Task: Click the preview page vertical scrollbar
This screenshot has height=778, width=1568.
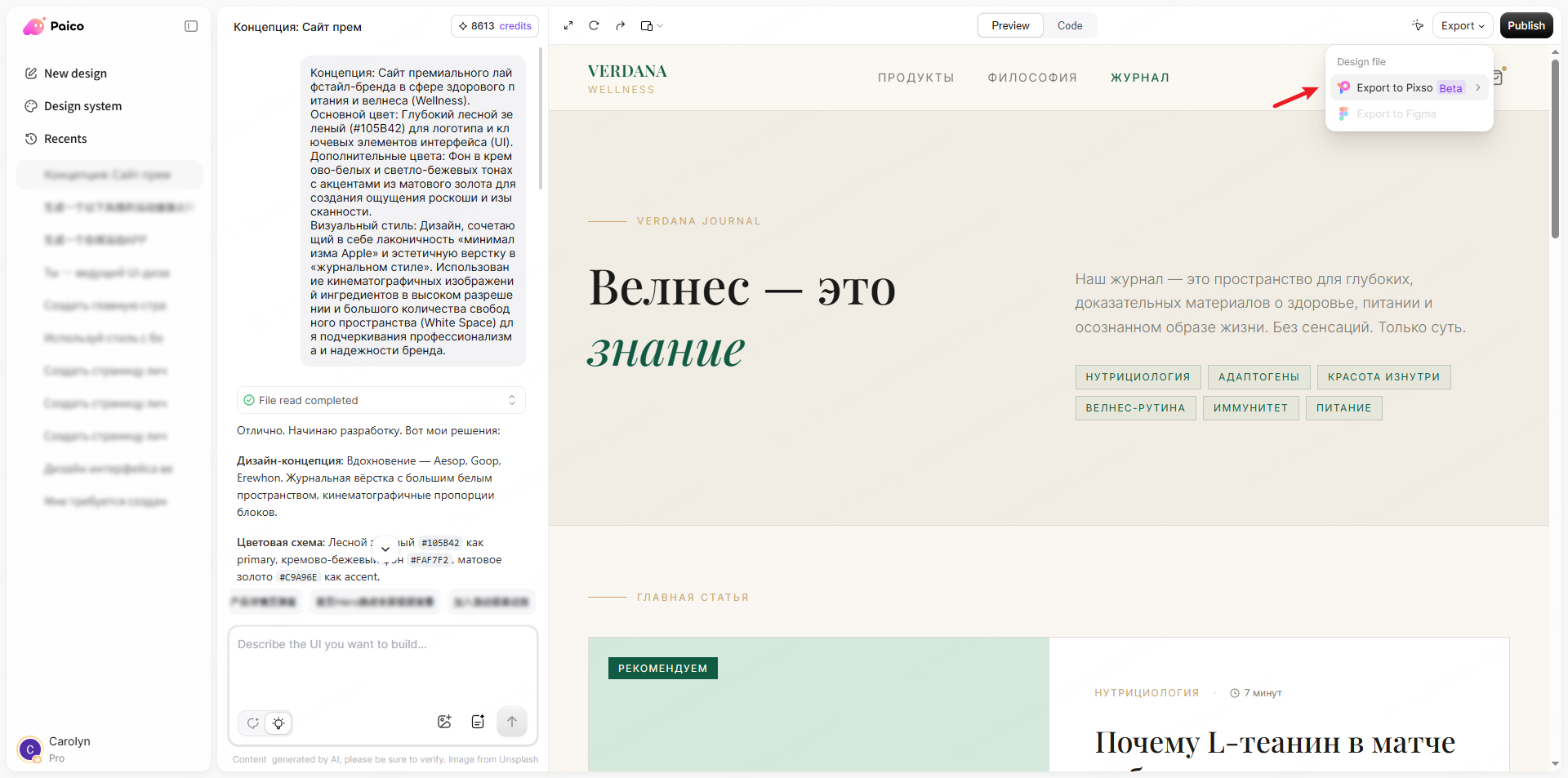Action: click(1555, 147)
